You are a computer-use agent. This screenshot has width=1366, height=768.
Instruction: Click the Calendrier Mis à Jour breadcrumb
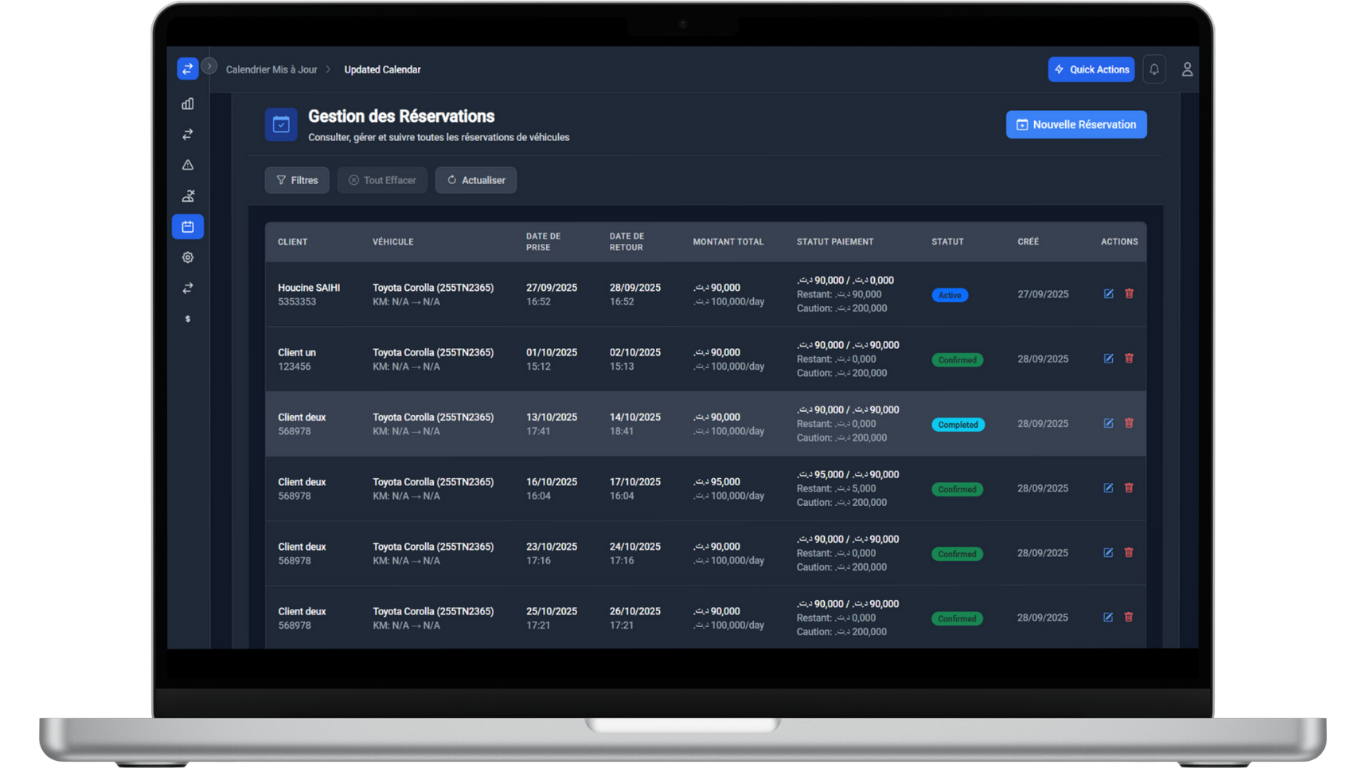[x=271, y=70]
